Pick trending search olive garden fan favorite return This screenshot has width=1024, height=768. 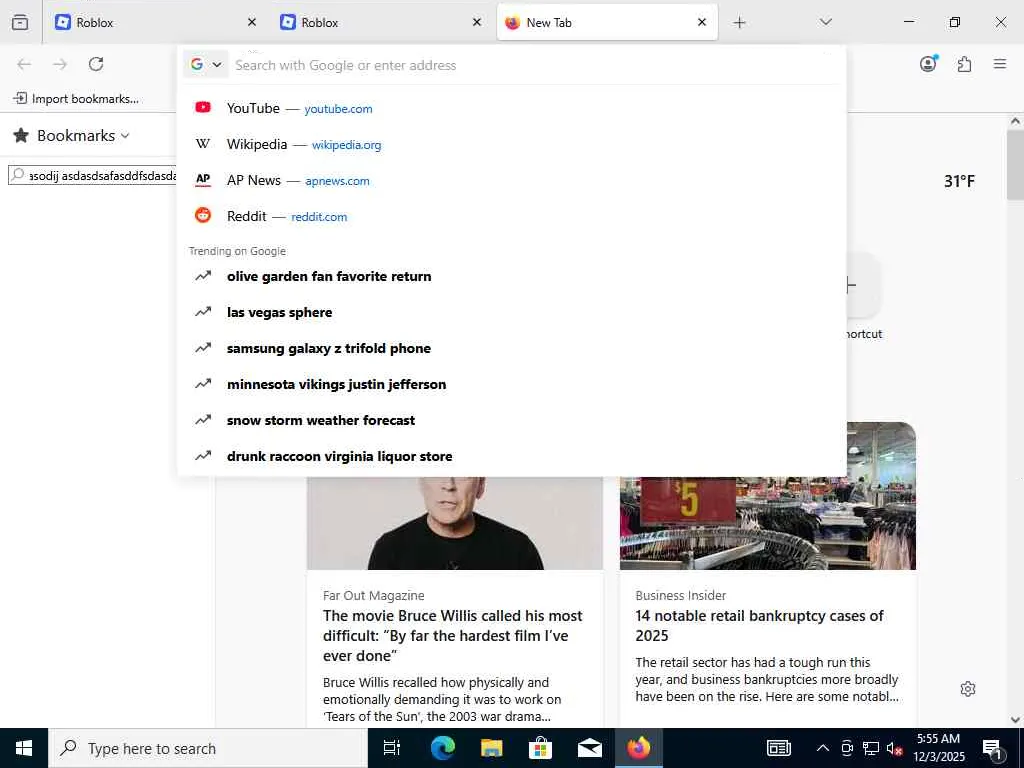tap(511, 276)
